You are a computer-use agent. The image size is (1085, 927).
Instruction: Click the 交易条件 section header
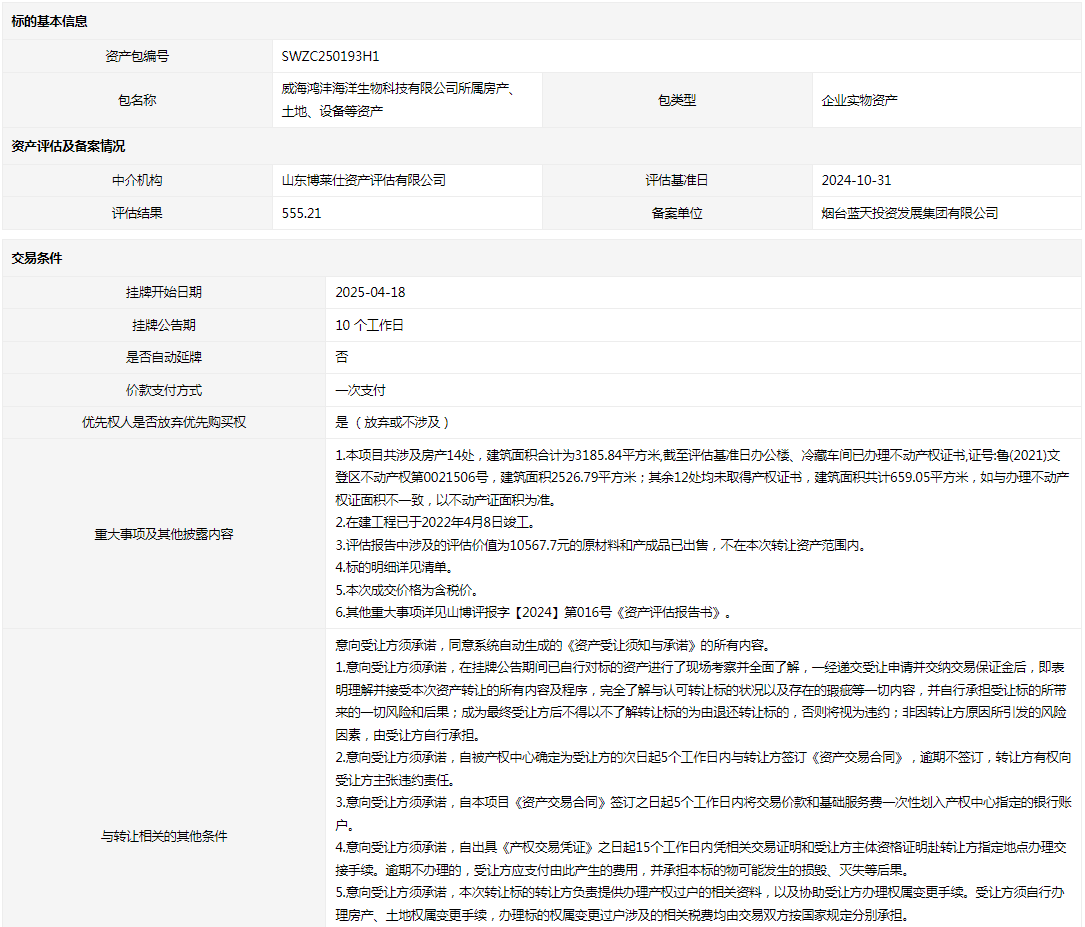(36, 258)
